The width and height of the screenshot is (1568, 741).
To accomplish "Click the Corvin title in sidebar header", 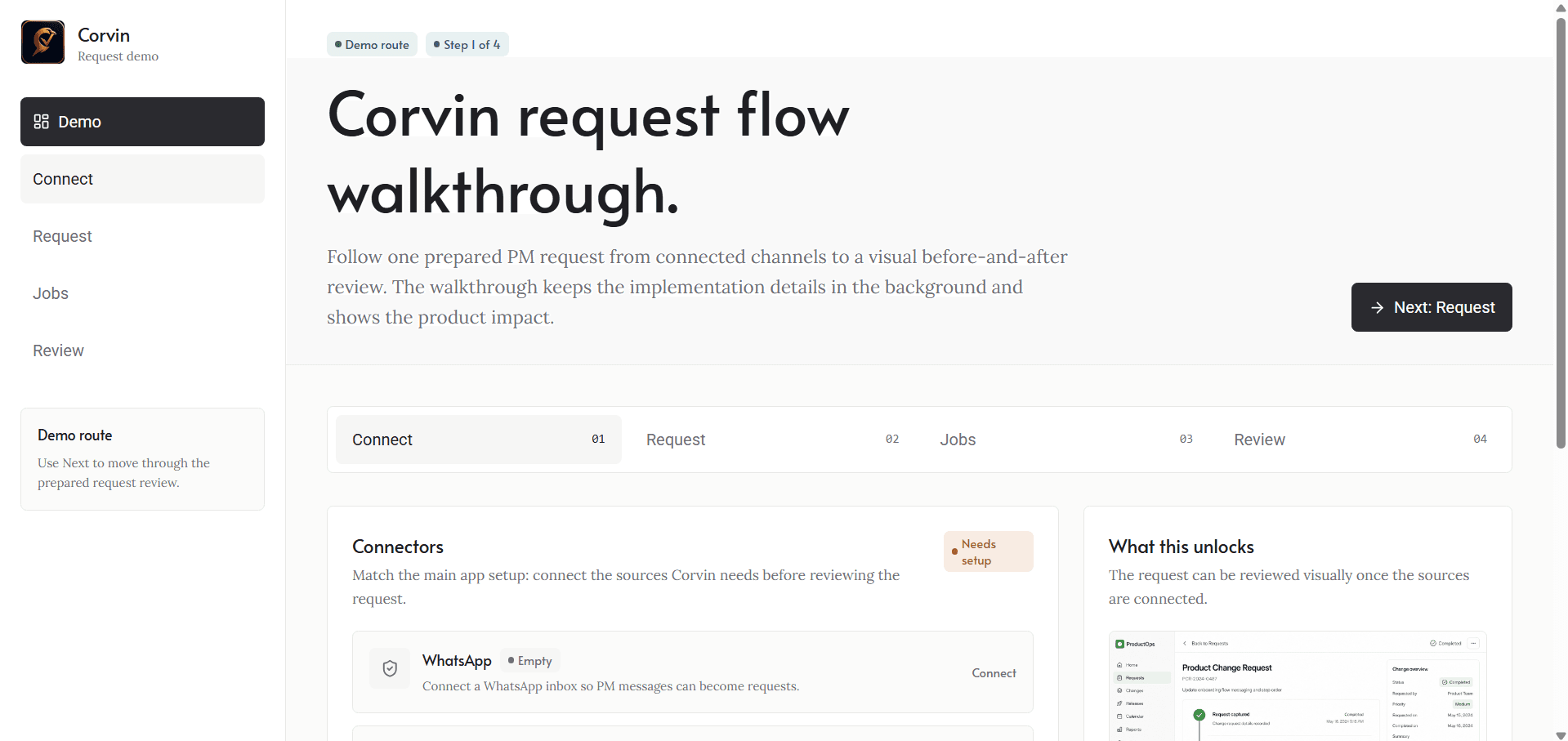I will tap(104, 35).
